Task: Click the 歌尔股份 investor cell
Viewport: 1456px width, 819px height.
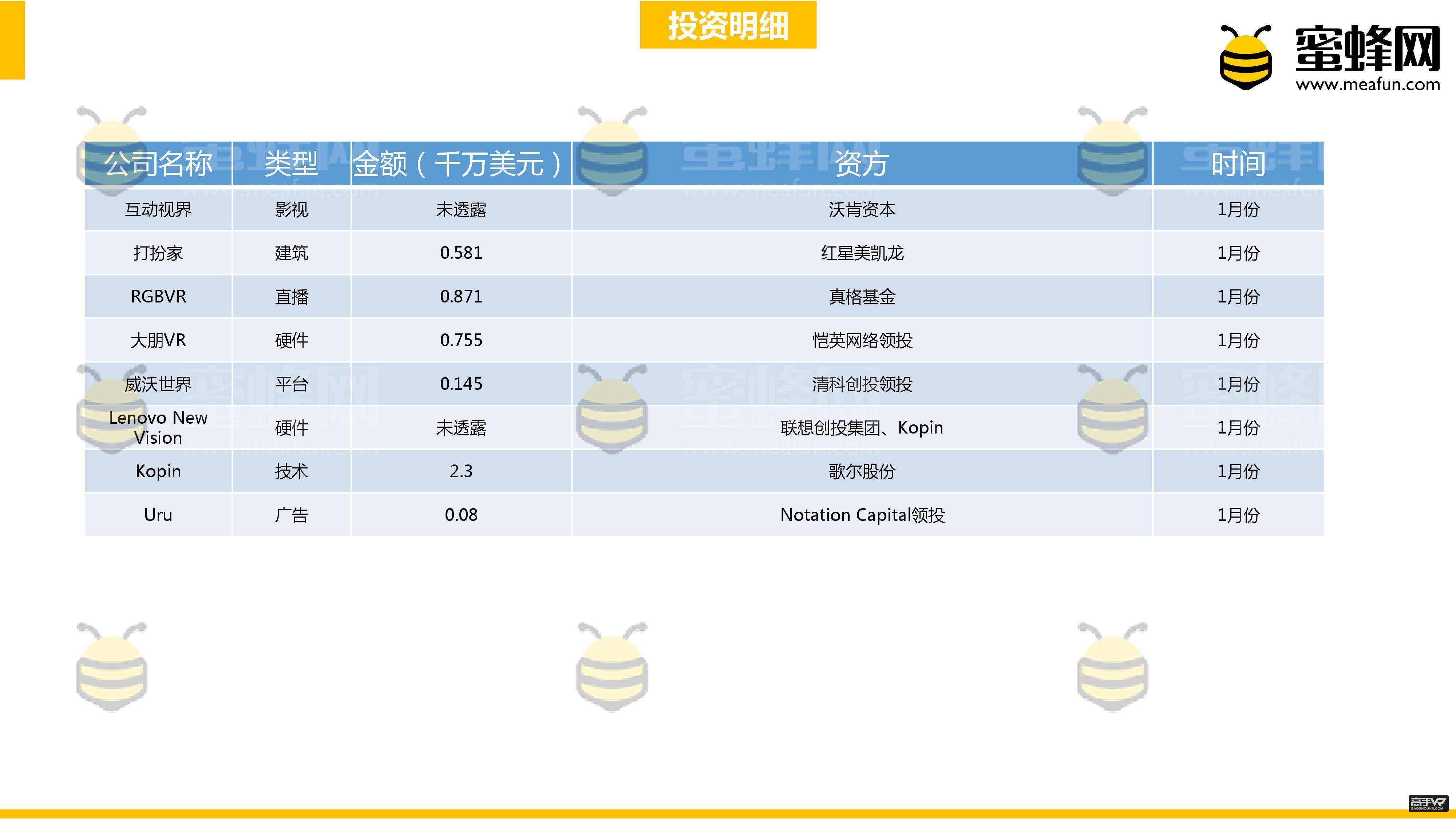Action: 862,471
